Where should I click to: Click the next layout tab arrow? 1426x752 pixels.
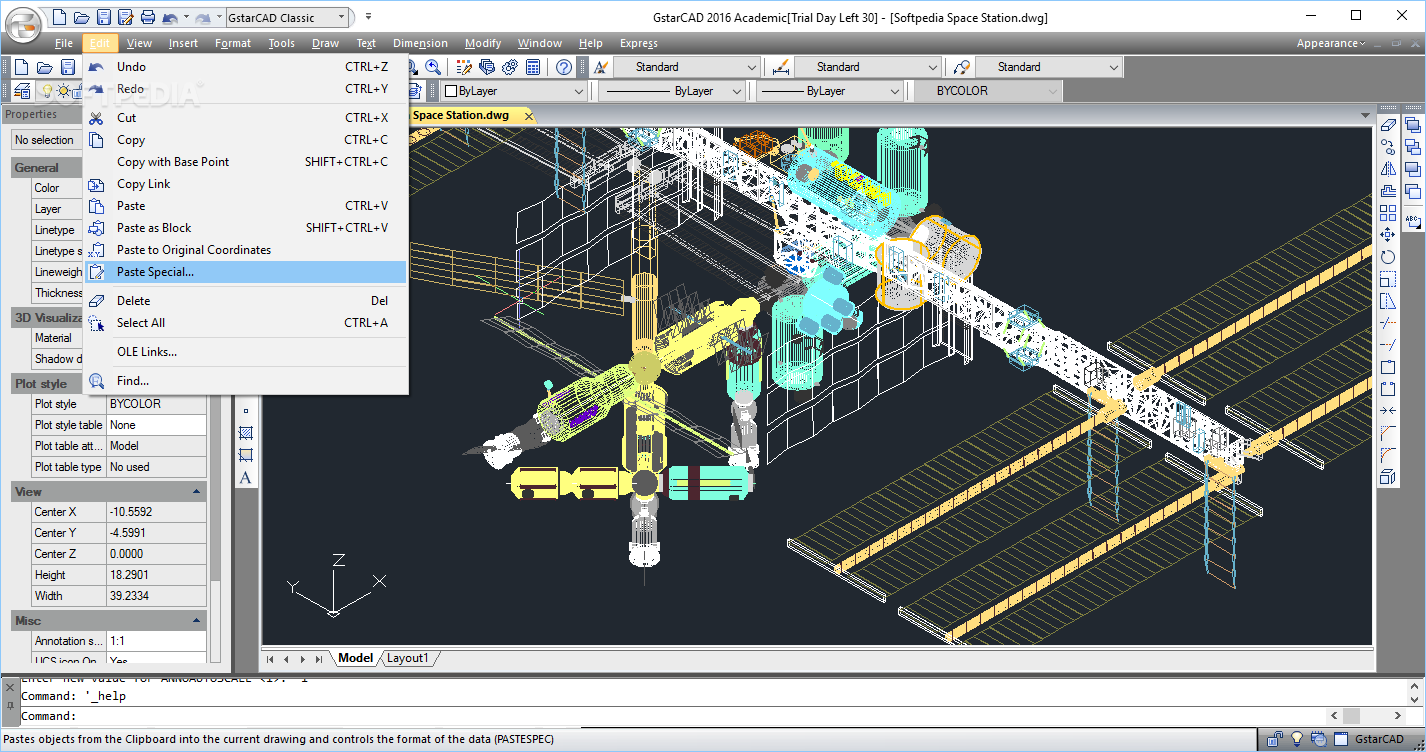[302, 659]
